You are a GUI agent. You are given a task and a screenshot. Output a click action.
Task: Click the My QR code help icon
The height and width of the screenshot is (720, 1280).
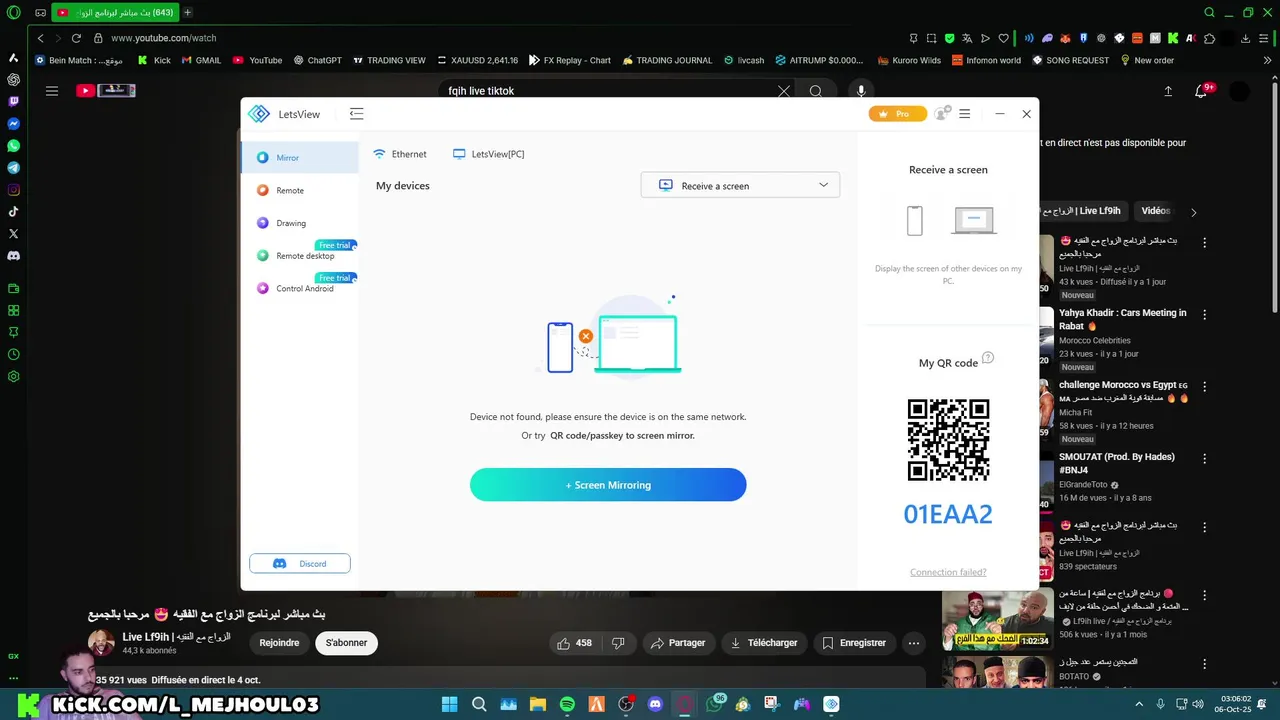[988, 358]
